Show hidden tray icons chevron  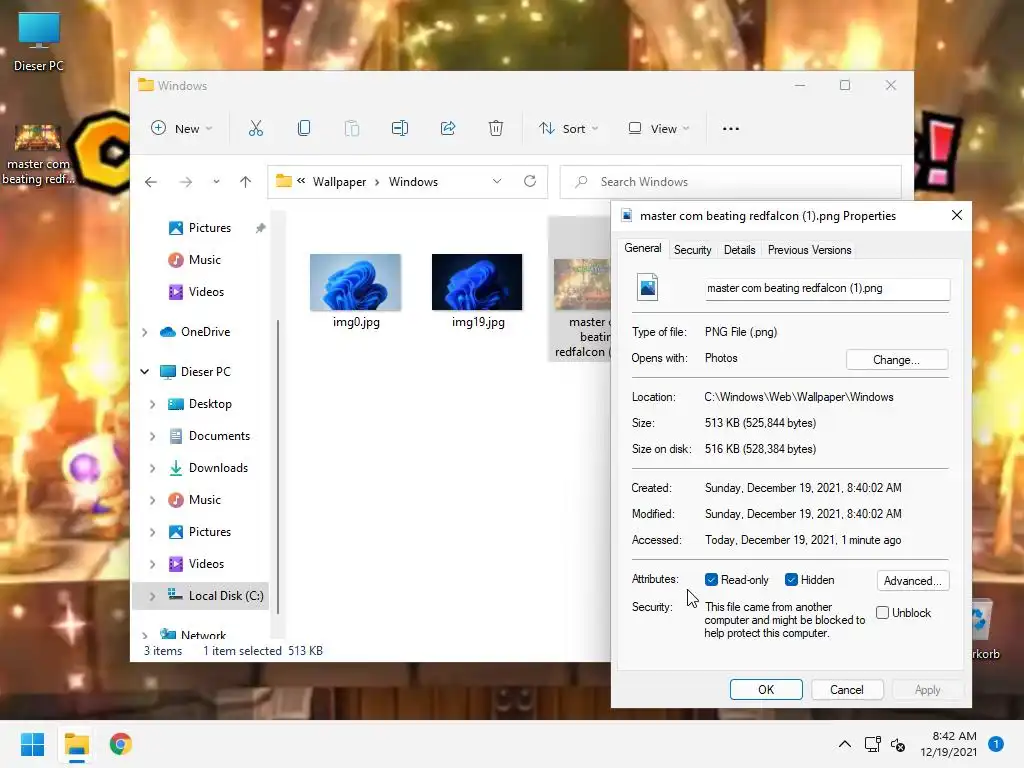844,744
